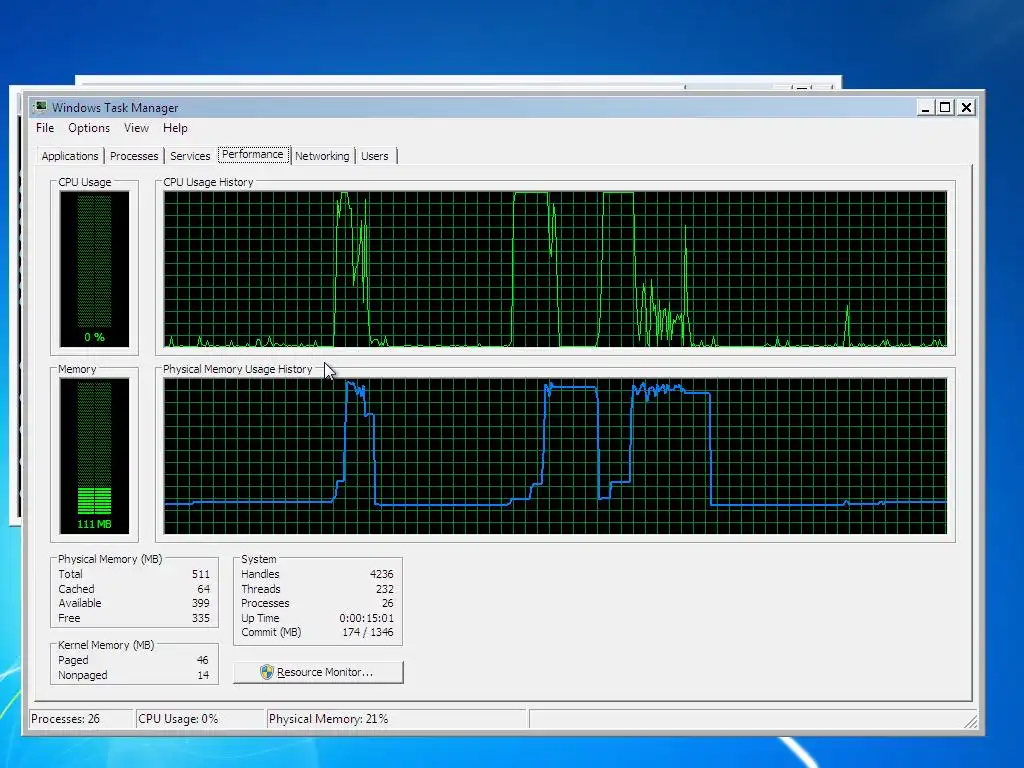Click the status bar Processes: 26 entry
This screenshot has height=768, width=1024.
click(81, 719)
